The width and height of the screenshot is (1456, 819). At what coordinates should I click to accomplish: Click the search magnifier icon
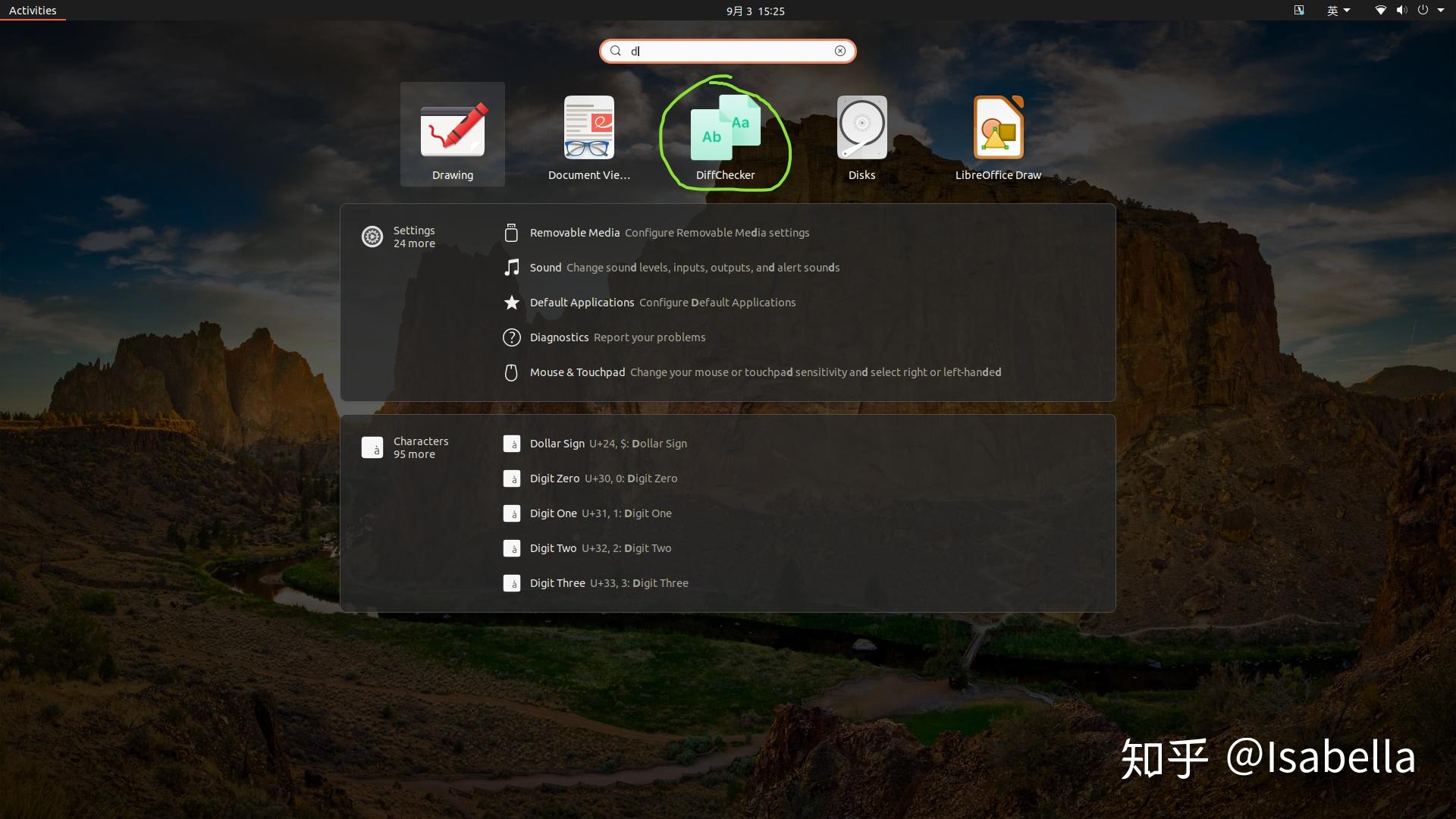616,51
